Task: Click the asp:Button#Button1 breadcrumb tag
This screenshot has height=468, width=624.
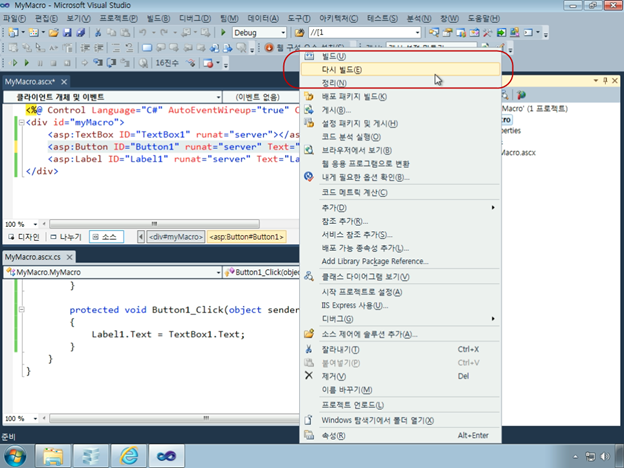Action: [246, 237]
